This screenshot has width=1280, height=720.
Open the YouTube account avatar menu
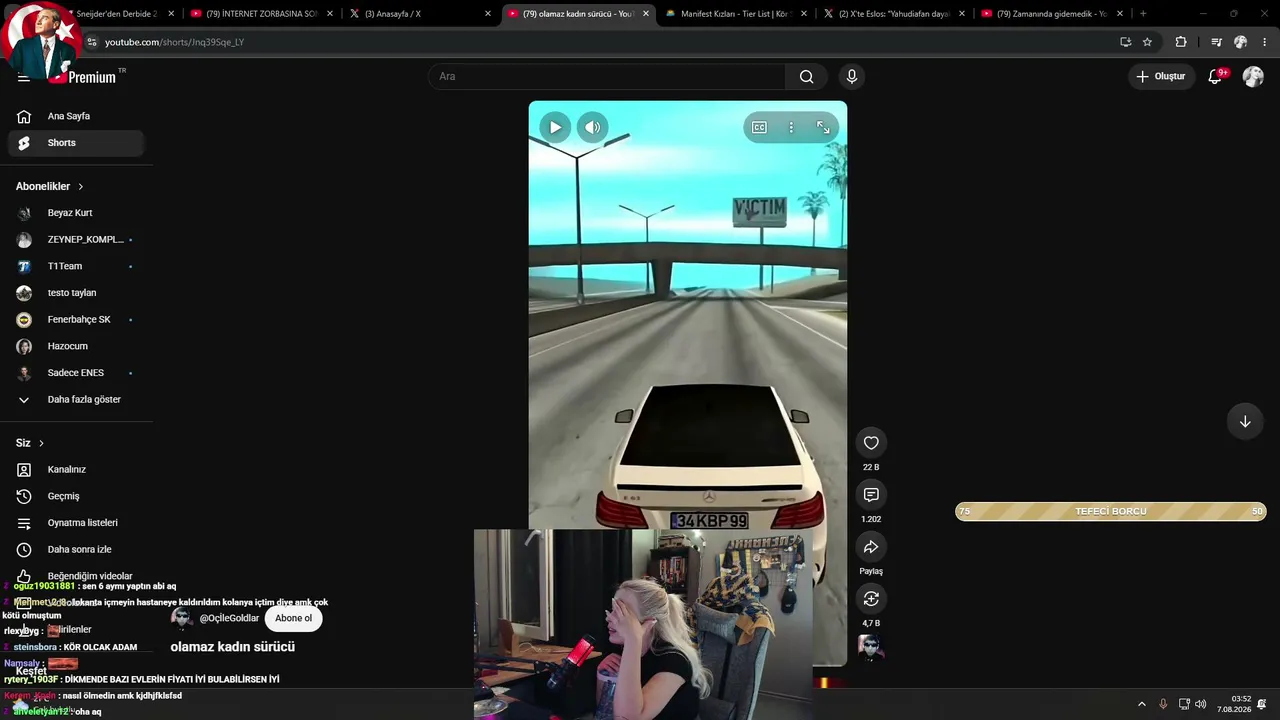[x=1253, y=77]
